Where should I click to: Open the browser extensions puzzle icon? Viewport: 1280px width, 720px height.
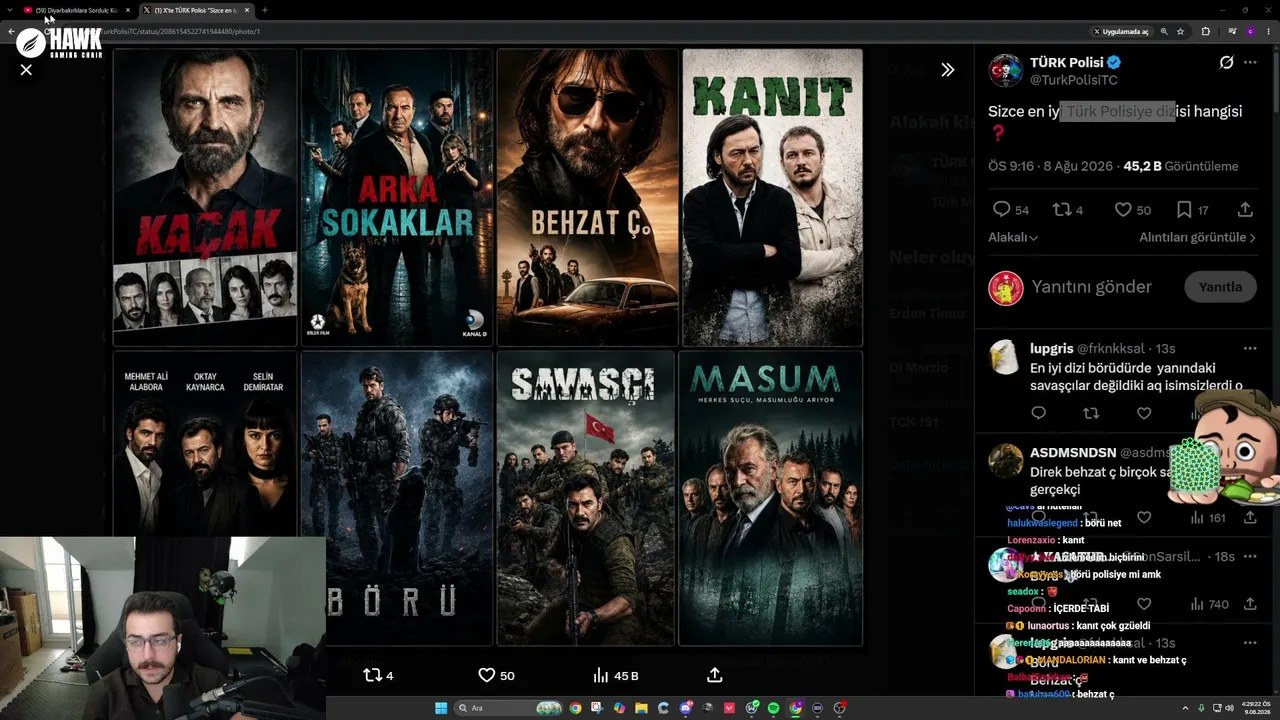click(x=1205, y=31)
